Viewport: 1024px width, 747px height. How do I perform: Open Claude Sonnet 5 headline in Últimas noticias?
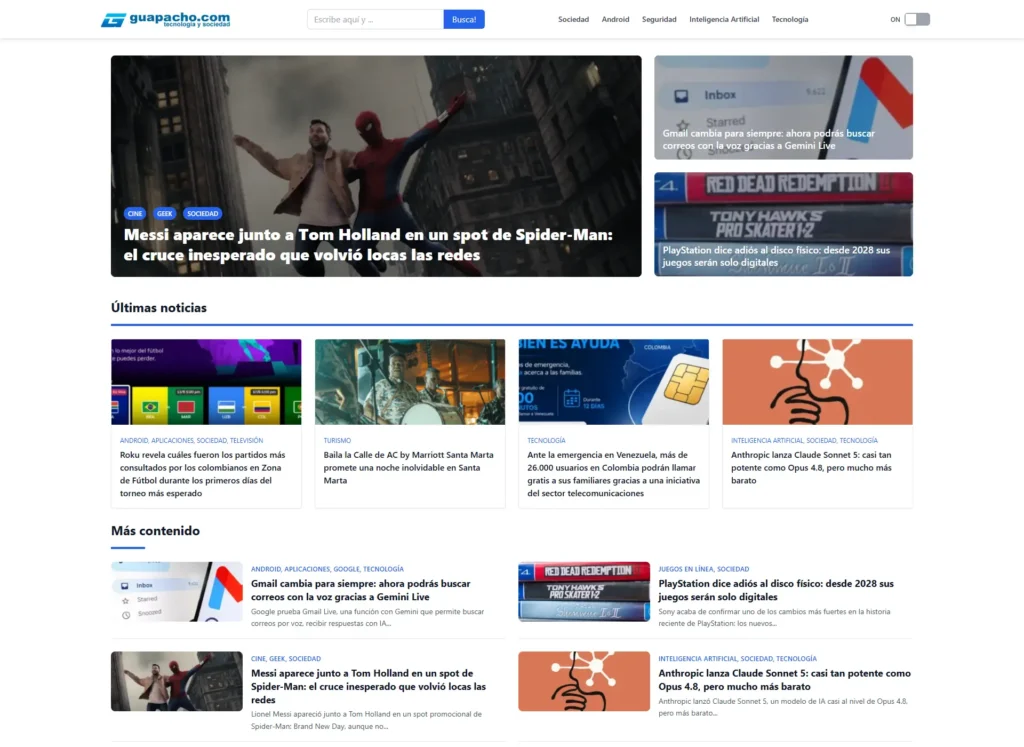tap(811, 468)
